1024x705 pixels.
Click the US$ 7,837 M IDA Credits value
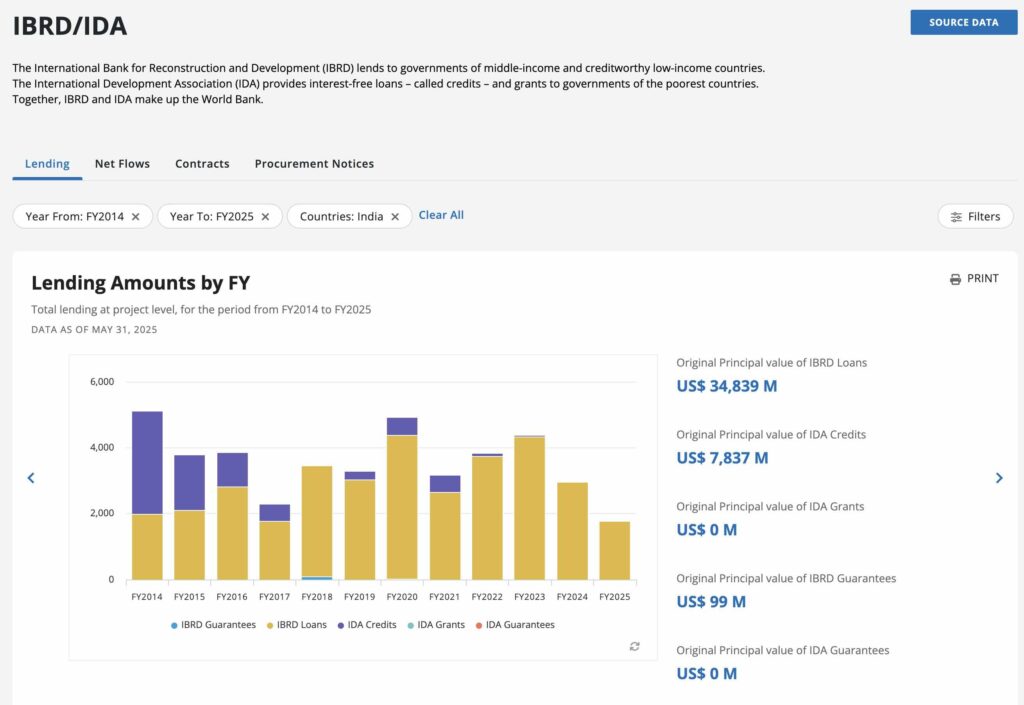click(x=722, y=458)
